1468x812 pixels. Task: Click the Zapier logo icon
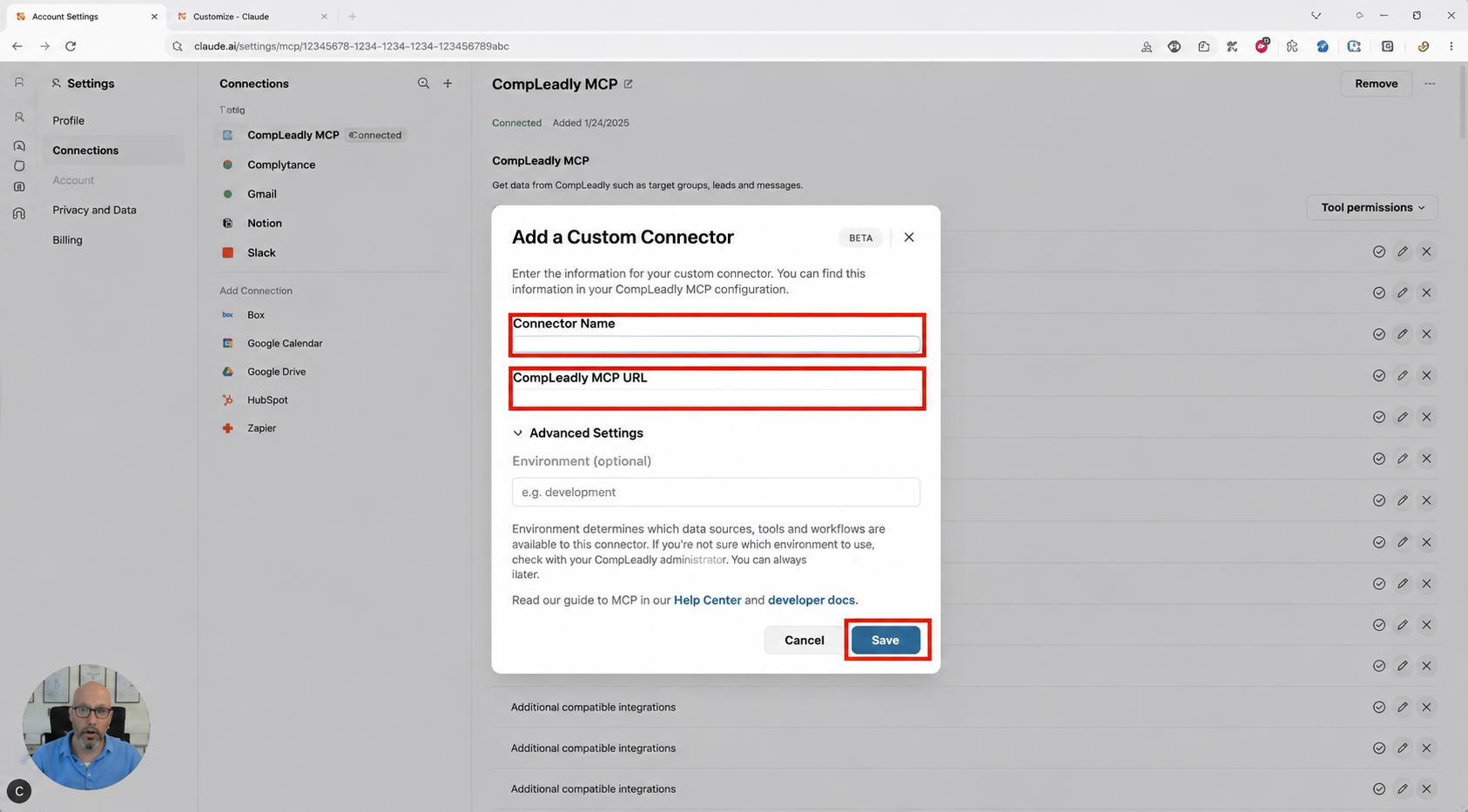click(227, 428)
